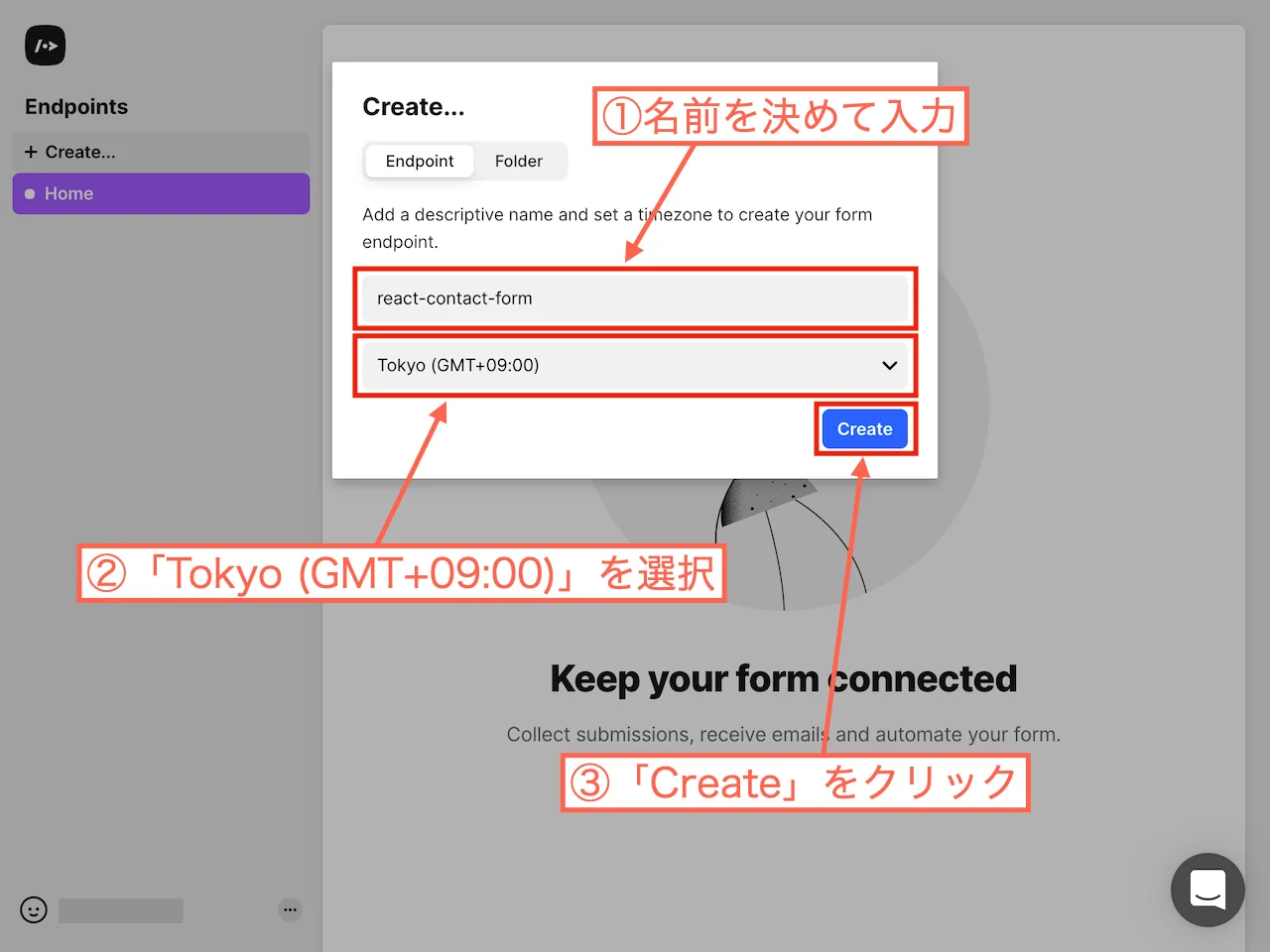The width and height of the screenshot is (1270, 952).
Task: Select the Endpoint tab in the dialog
Action: coord(419,161)
